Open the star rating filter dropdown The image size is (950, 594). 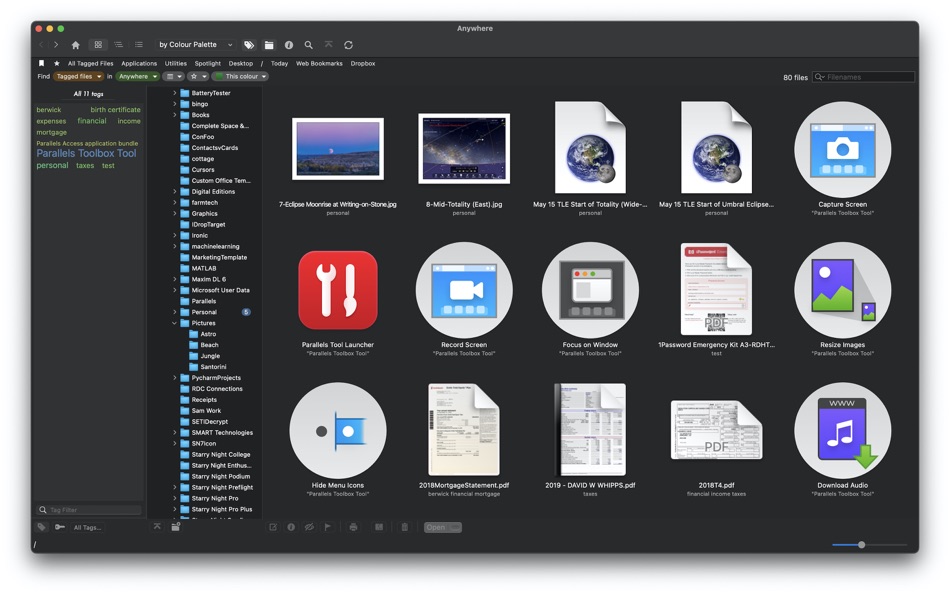click(x=198, y=76)
